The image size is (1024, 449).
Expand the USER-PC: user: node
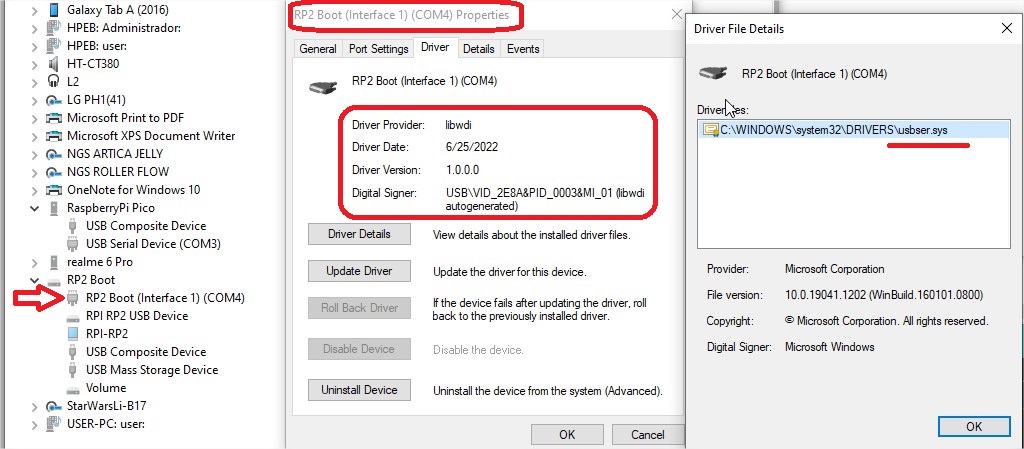(x=35, y=424)
